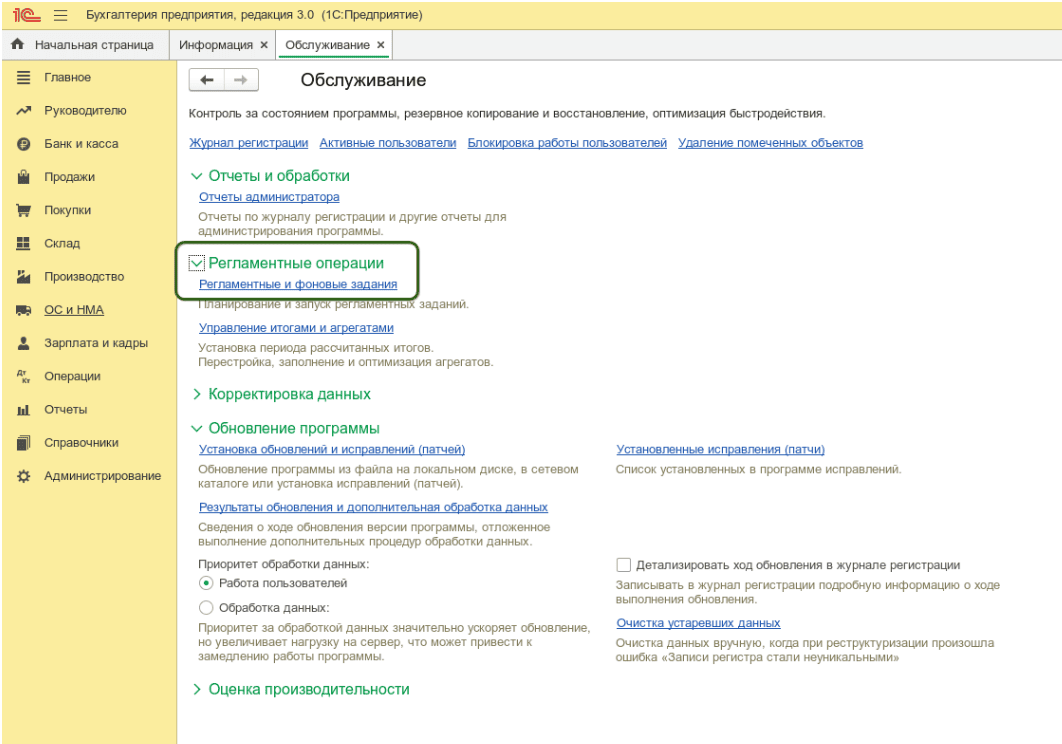Expand the Корректировка данных section

point(196,394)
